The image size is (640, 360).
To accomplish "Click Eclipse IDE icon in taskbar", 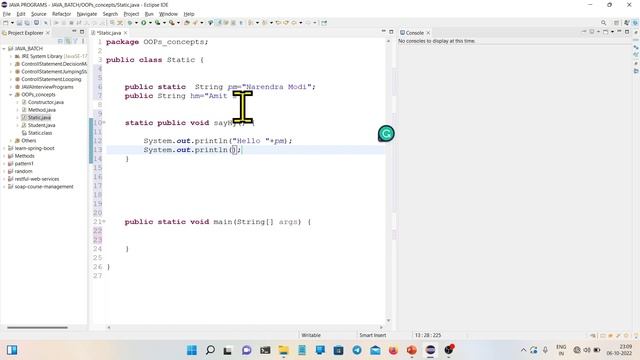I will pos(430,350).
